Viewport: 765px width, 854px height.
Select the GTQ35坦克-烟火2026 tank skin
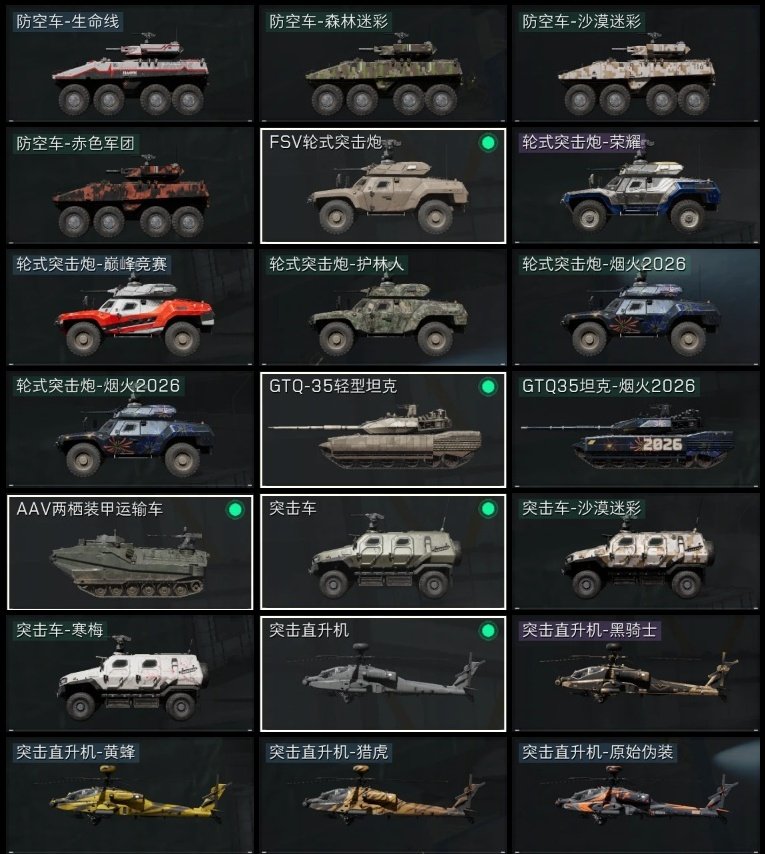pos(636,429)
